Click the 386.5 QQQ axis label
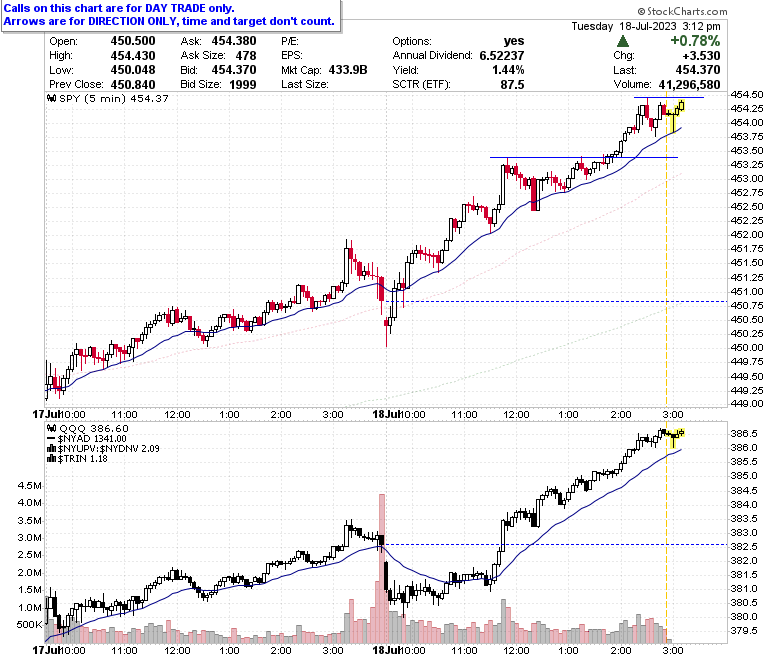The width and height of the screenshot is (780, 659). [x=744, y=433]
